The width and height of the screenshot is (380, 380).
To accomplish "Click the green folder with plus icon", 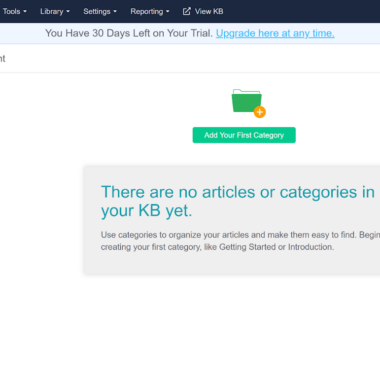I will point(248,103).
